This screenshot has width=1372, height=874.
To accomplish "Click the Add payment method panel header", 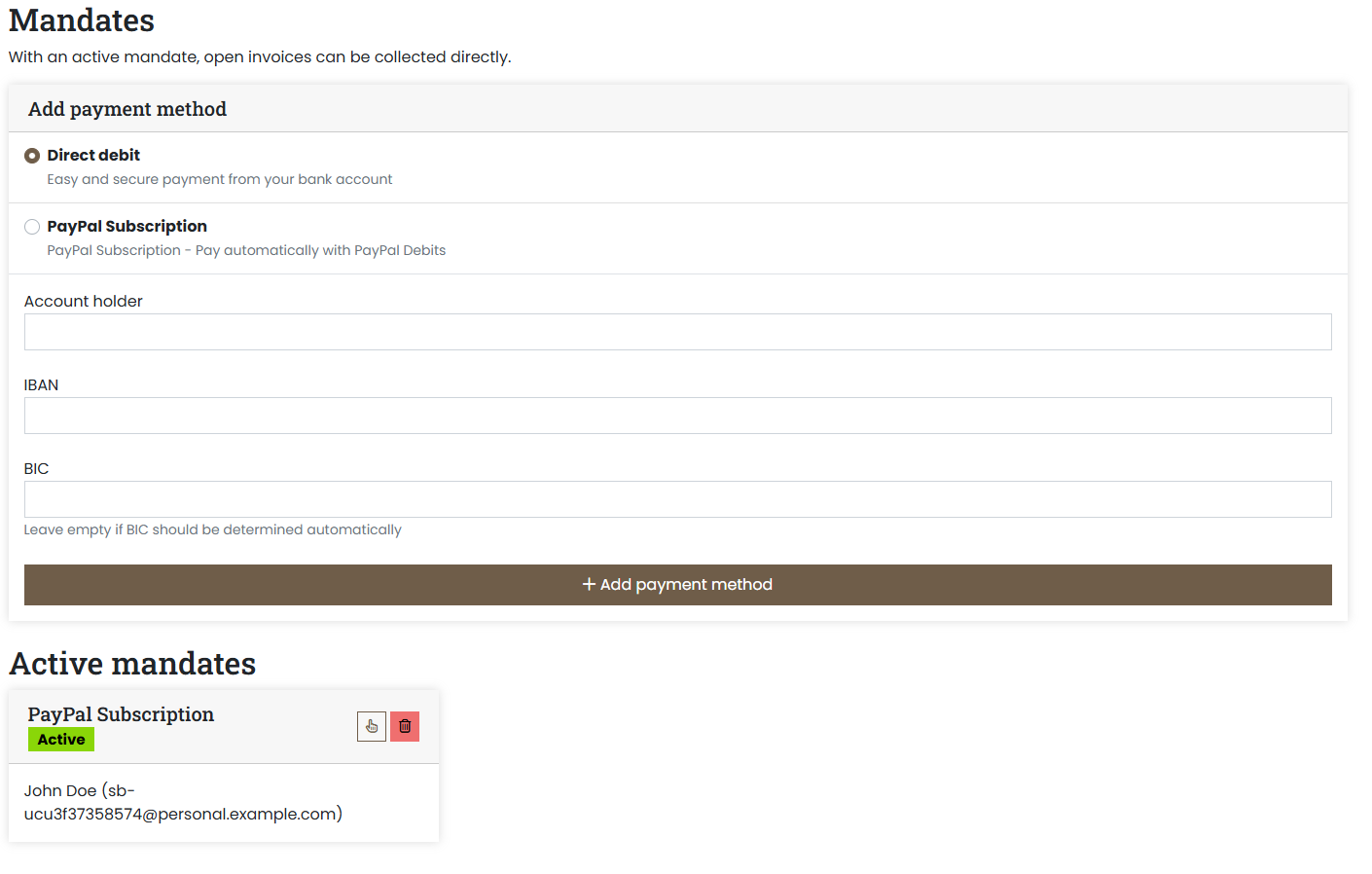I will click(x=126, y=108).
